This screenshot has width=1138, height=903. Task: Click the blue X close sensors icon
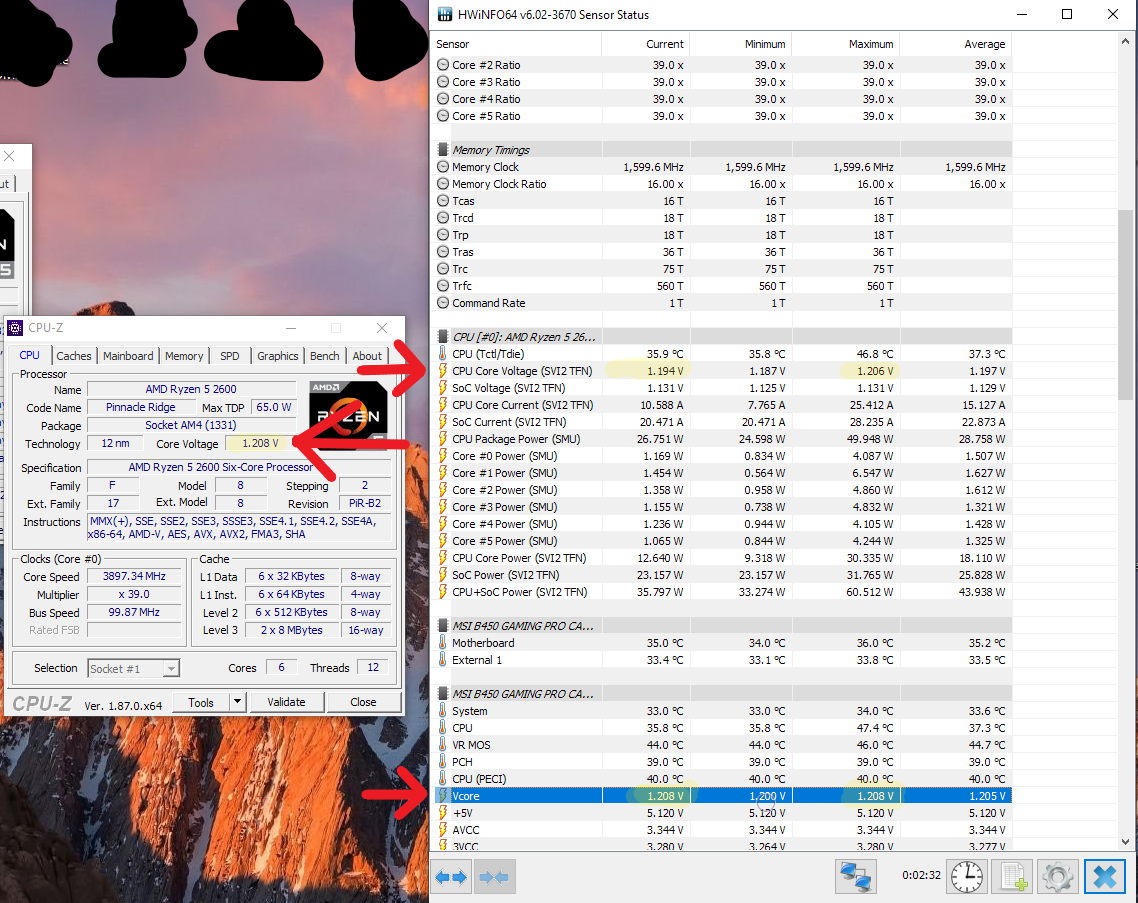pyautogui.click(x=1105, y=876)
